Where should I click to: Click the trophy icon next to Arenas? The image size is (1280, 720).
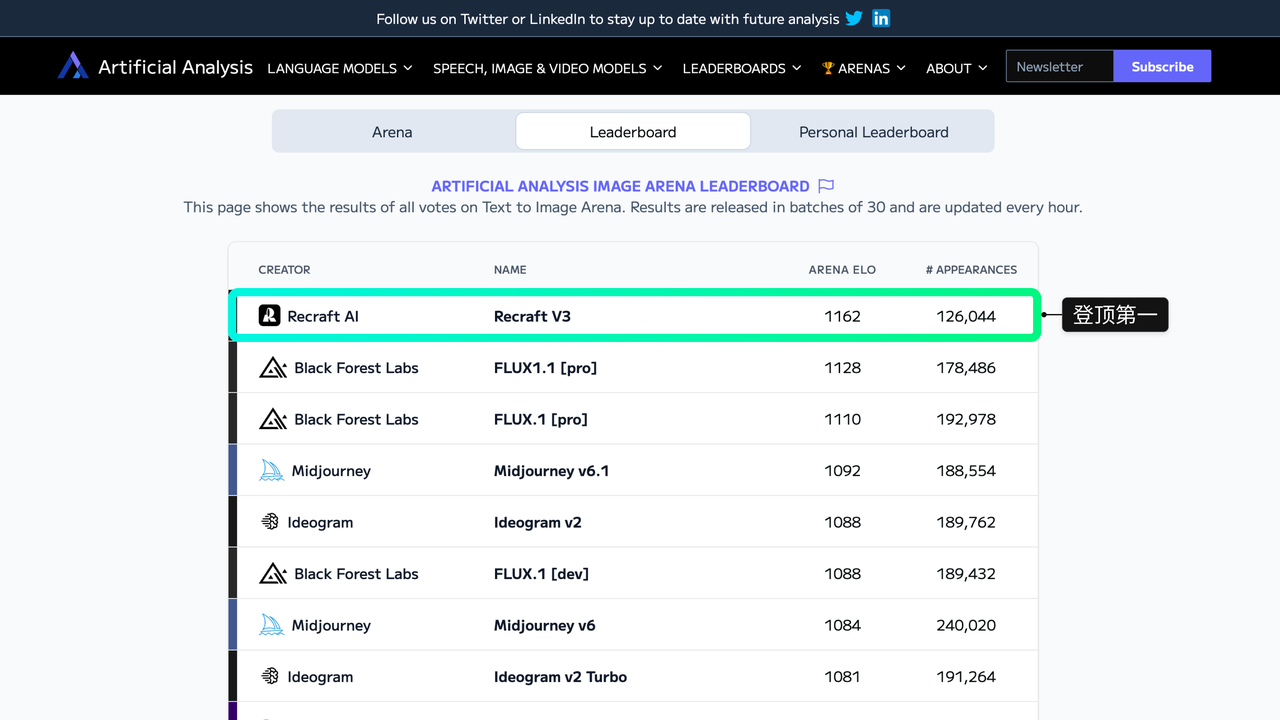[x=828, y=68]
